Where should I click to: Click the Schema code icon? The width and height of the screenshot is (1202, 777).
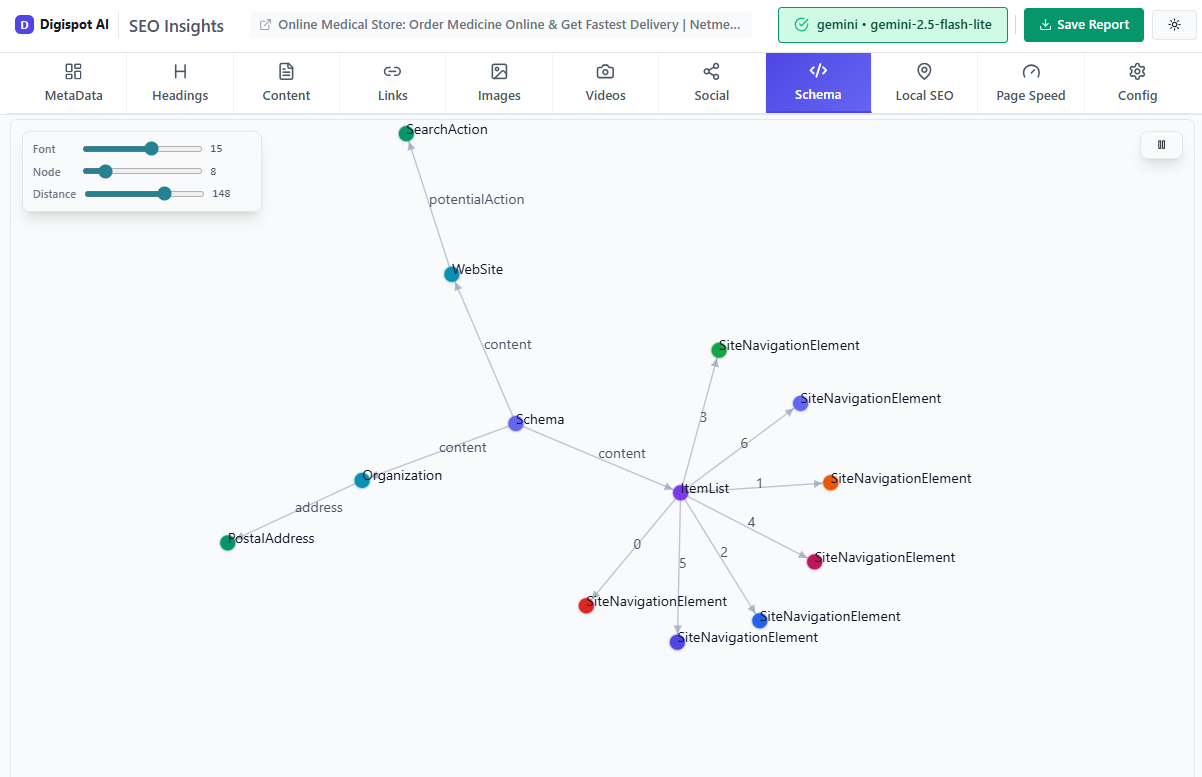[x=818, y=72]
